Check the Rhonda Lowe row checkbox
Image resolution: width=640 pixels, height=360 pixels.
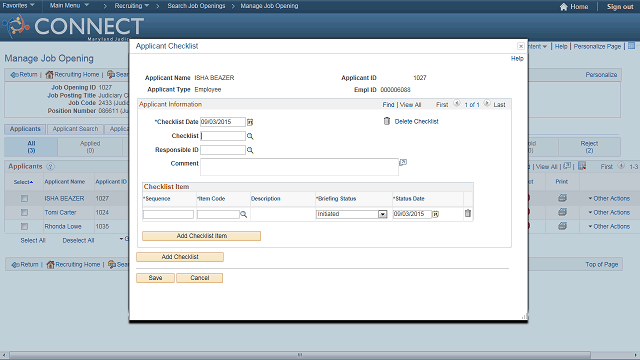point(24,227)
